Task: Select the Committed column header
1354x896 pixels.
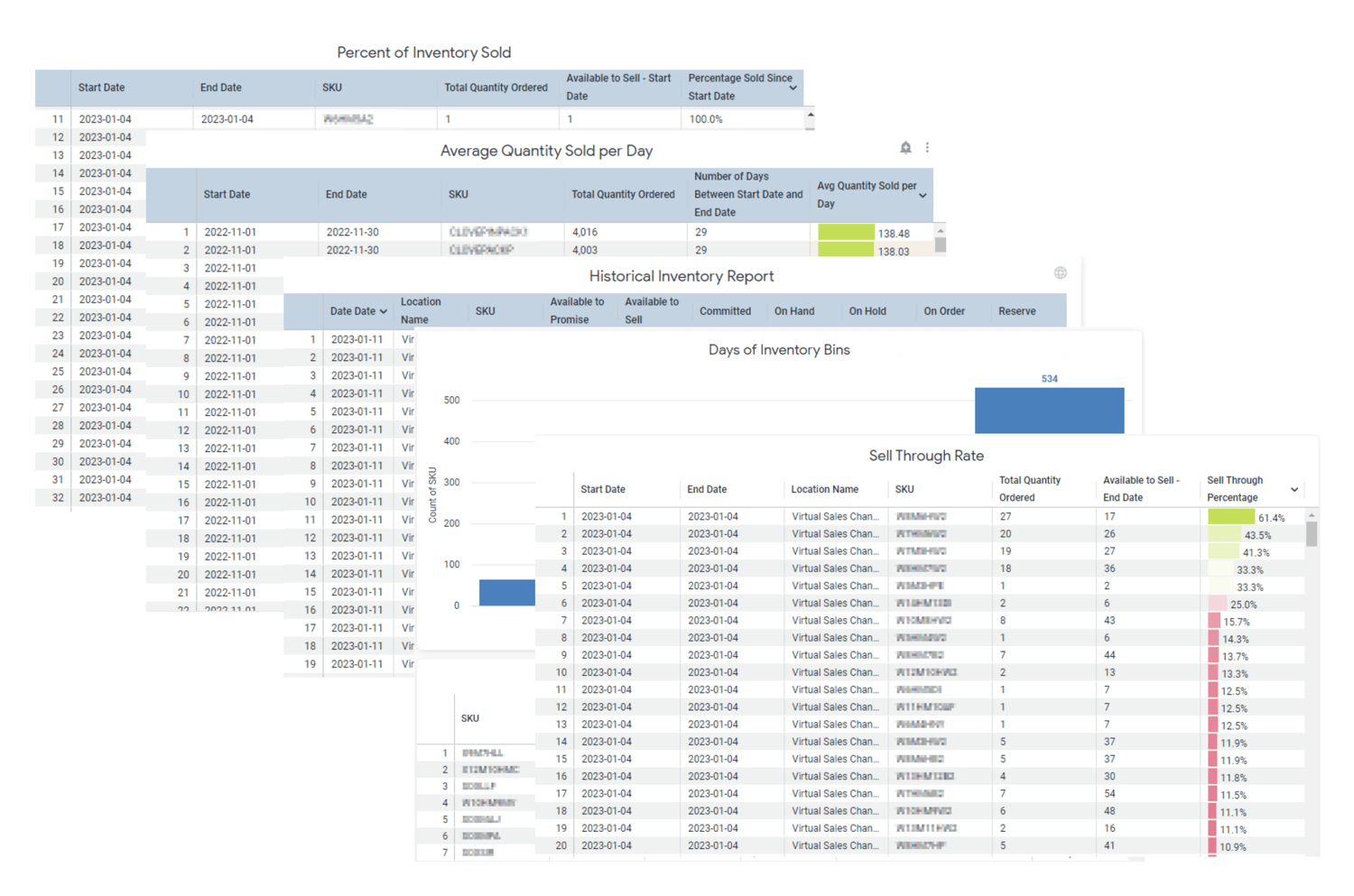Action: click(x=727, y=310)
